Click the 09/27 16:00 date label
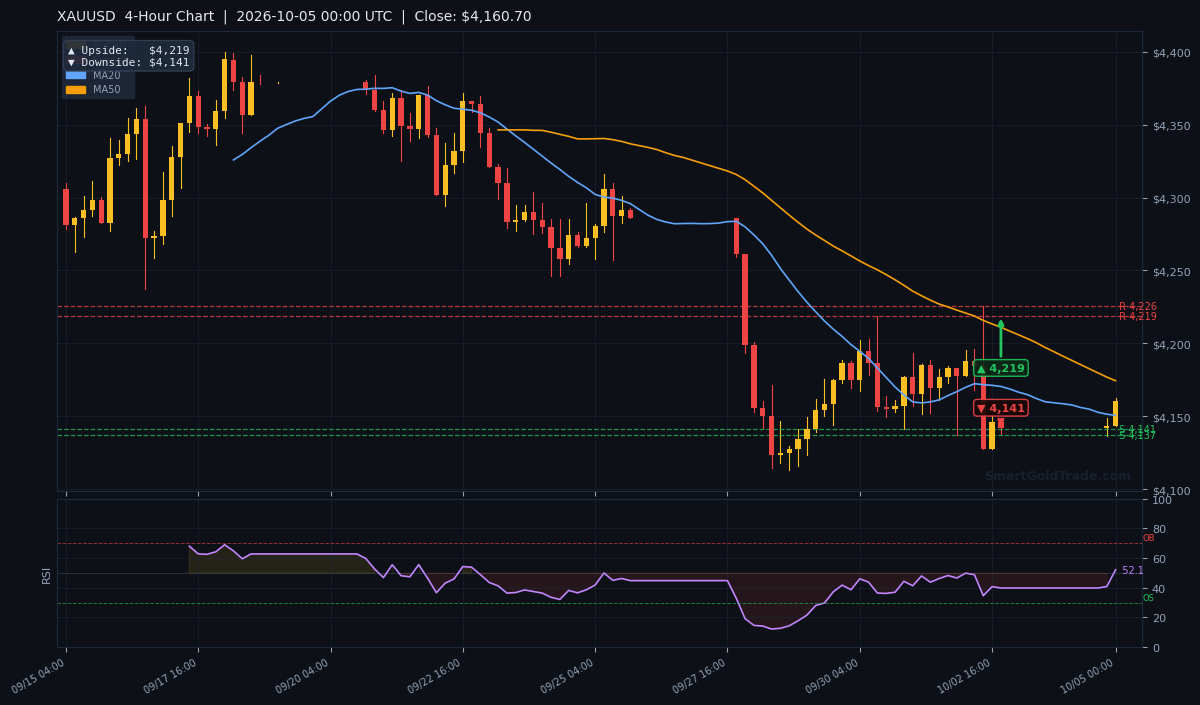The height and width of the screenshot is (705, 1200). click(699, 676)
